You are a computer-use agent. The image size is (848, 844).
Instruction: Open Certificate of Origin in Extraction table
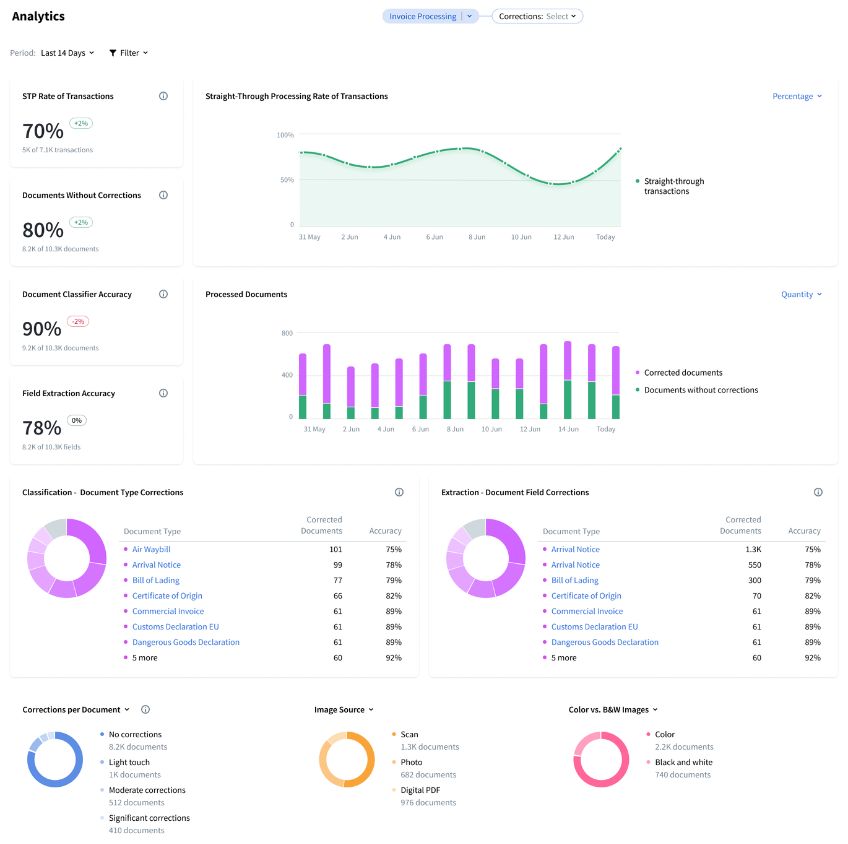click(x=586, y=596)
